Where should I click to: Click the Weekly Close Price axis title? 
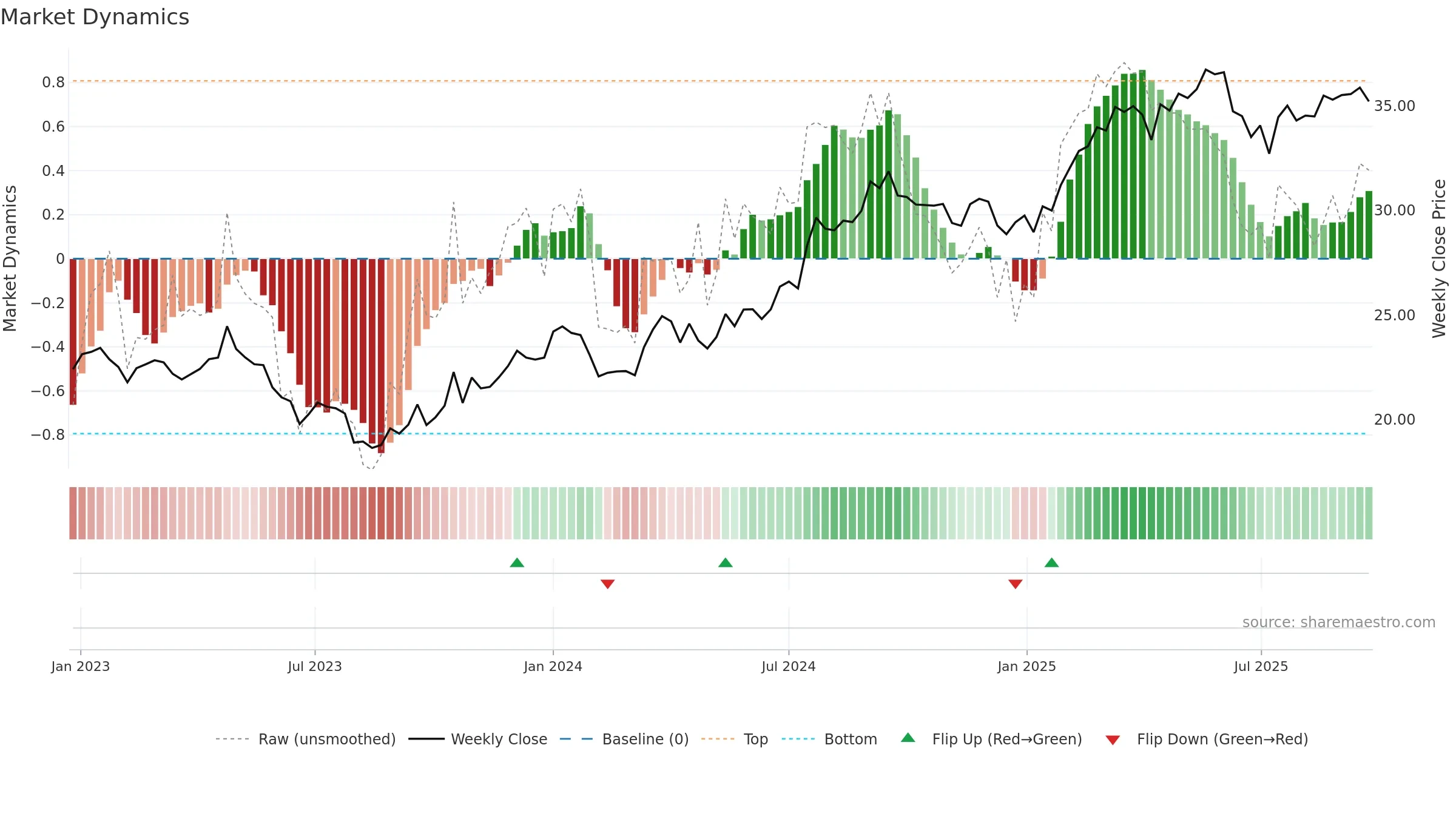(x=1439, y=258)
